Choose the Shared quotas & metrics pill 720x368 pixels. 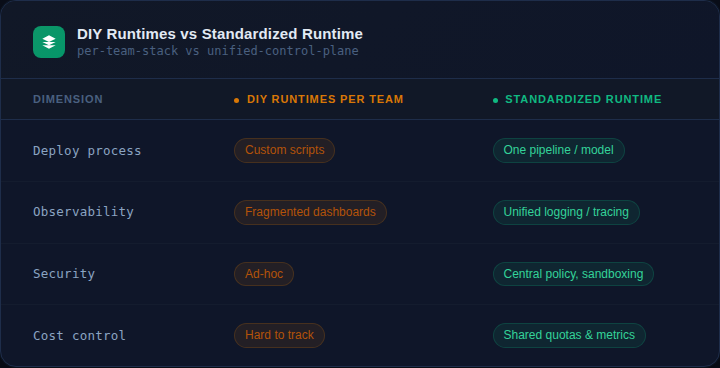click(569, 335)
